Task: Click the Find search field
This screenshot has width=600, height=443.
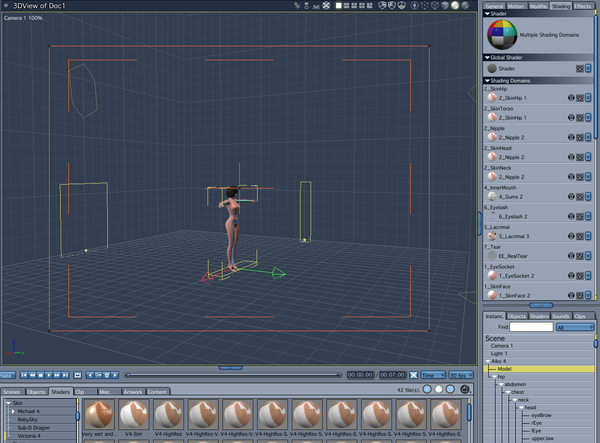Action: pyautogui.click(x=531, y=327)
